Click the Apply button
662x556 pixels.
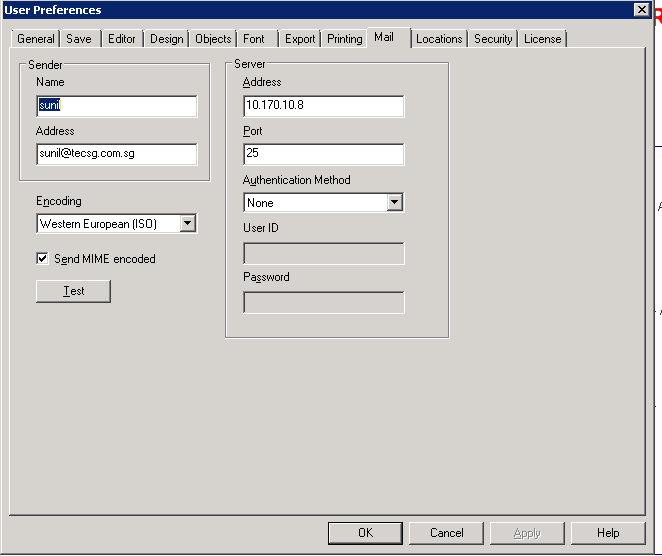[x=527, y=533]
